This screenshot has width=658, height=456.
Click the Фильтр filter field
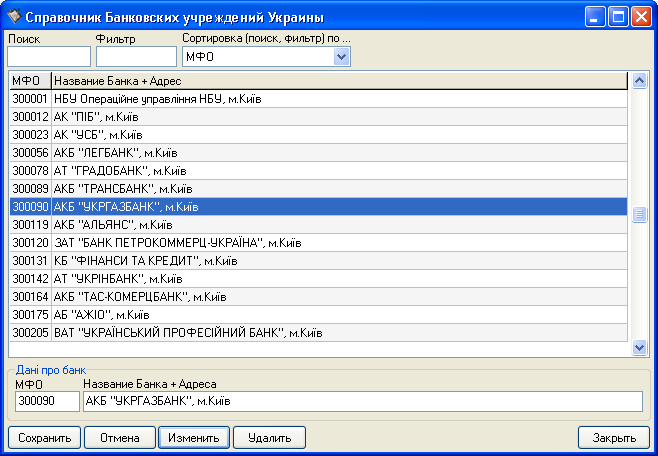point(135,57)
